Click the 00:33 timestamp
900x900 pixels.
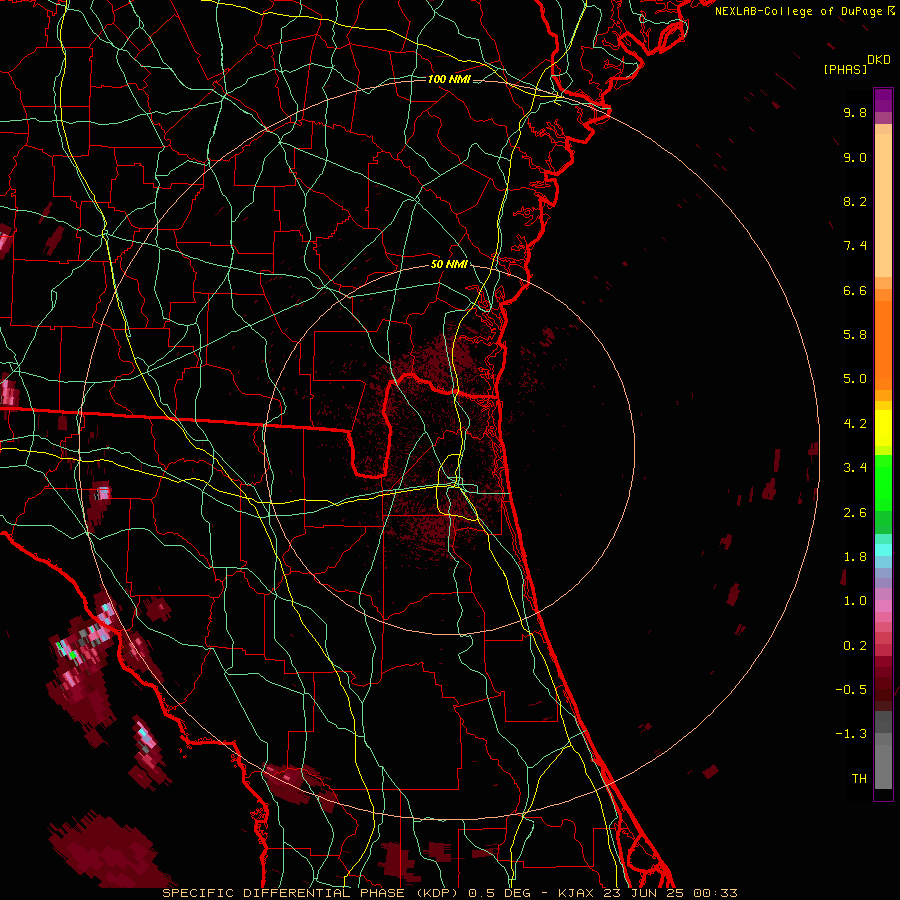(715, 893)
